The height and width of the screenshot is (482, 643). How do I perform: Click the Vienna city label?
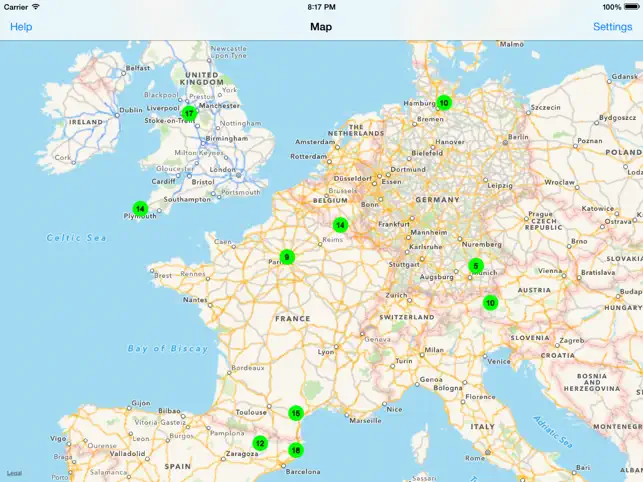click(550, 271)
